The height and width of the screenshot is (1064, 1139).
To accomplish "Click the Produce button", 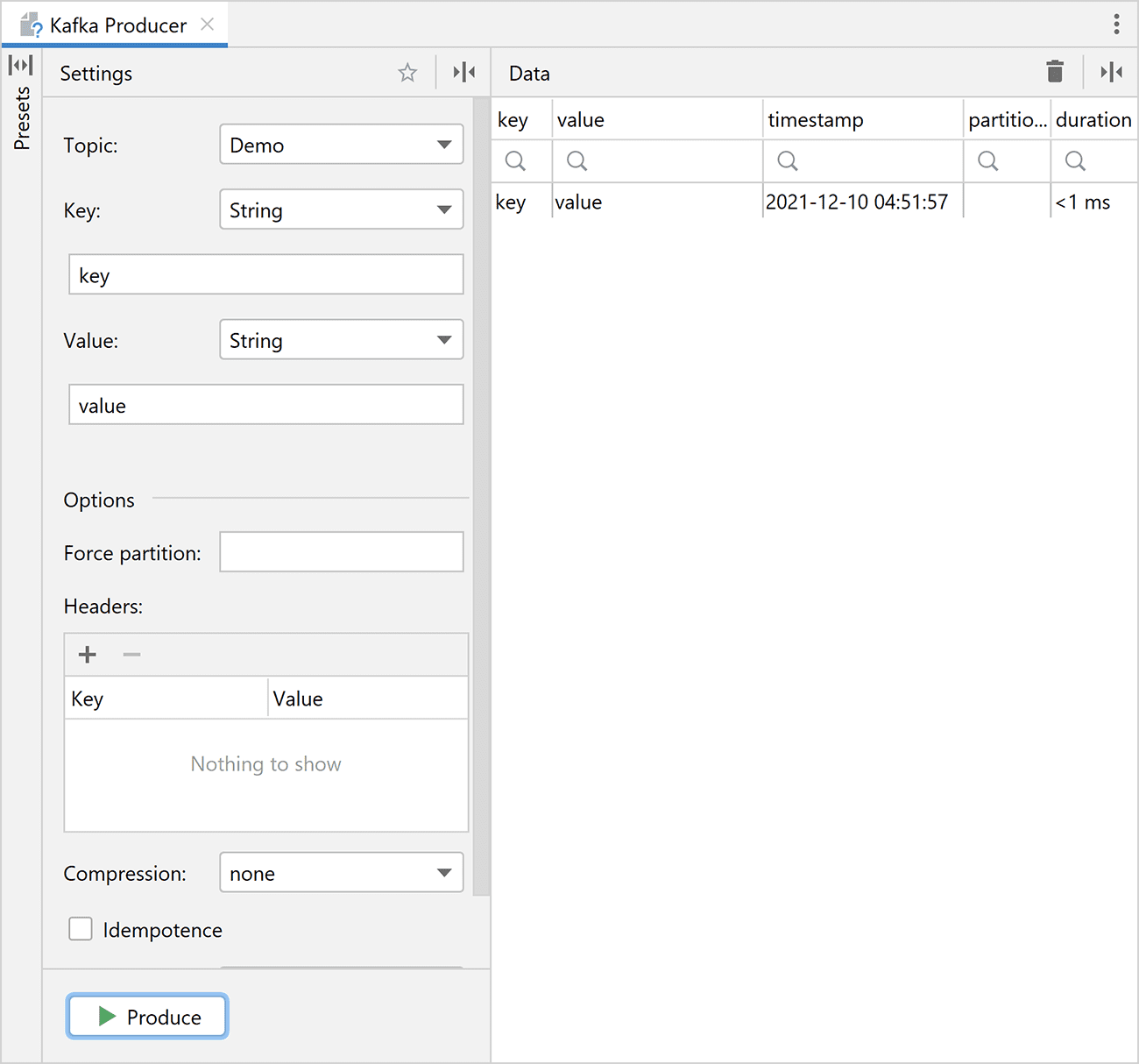I will [147, 1017].
